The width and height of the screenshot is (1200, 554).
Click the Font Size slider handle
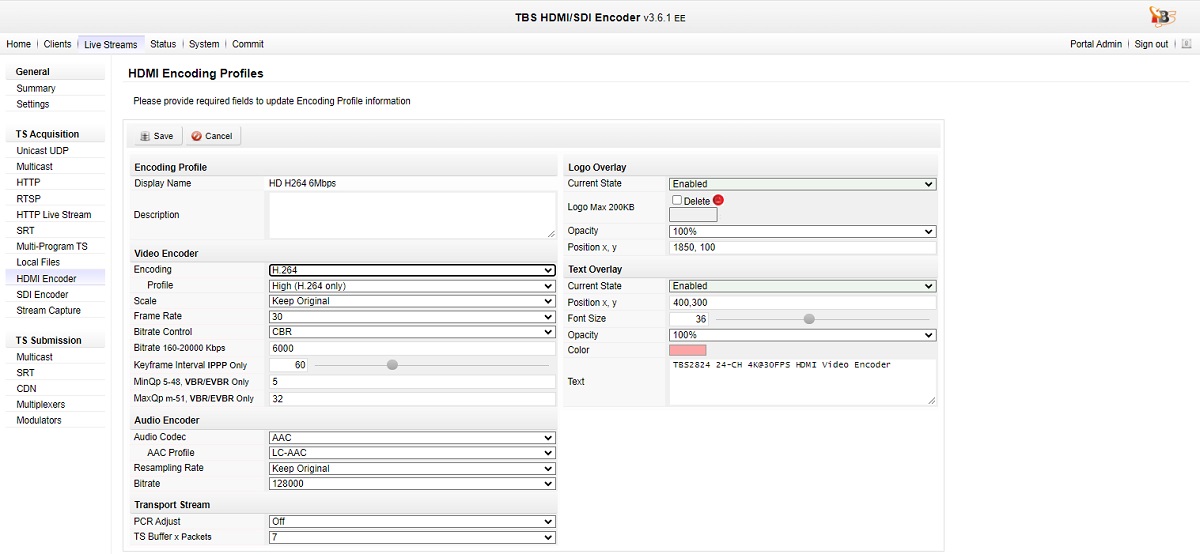(809, 319)
